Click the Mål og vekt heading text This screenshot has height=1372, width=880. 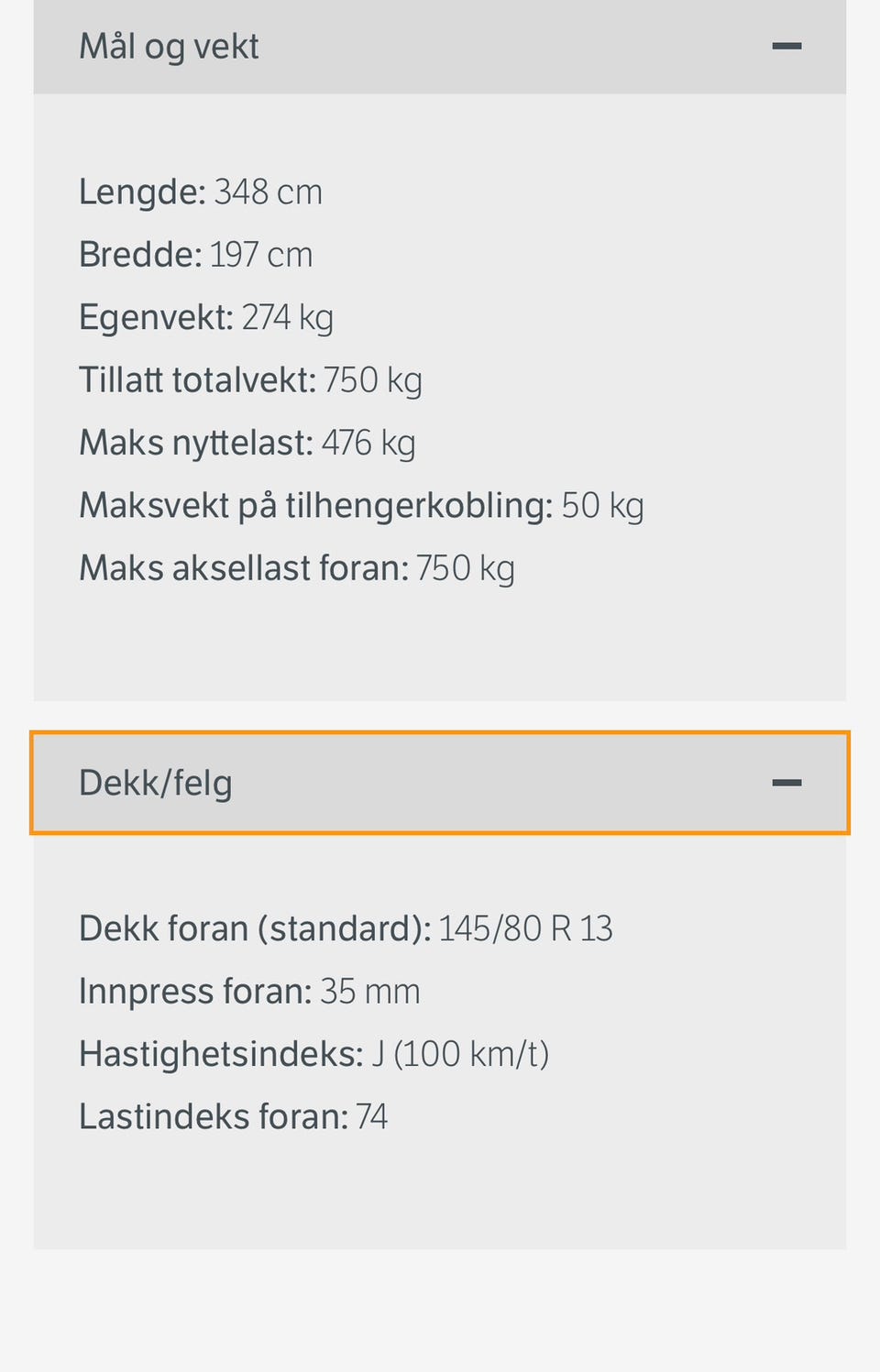[x=169, y=46]
